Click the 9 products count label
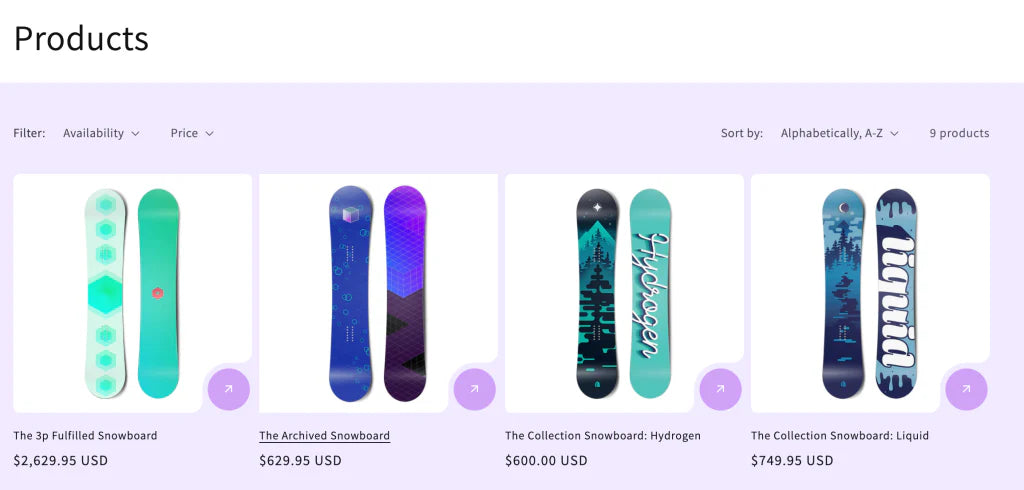The image size is (1024, 490). click(959, 133)
